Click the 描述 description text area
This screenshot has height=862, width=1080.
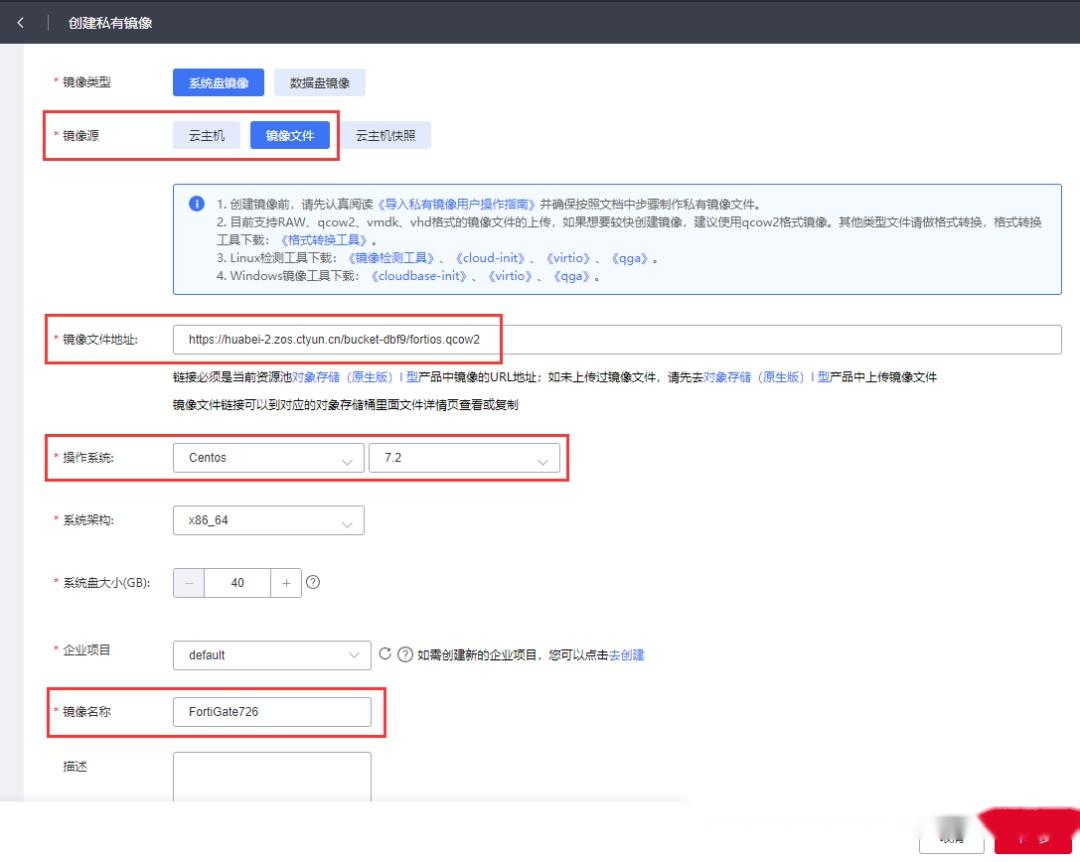point(272,777)
